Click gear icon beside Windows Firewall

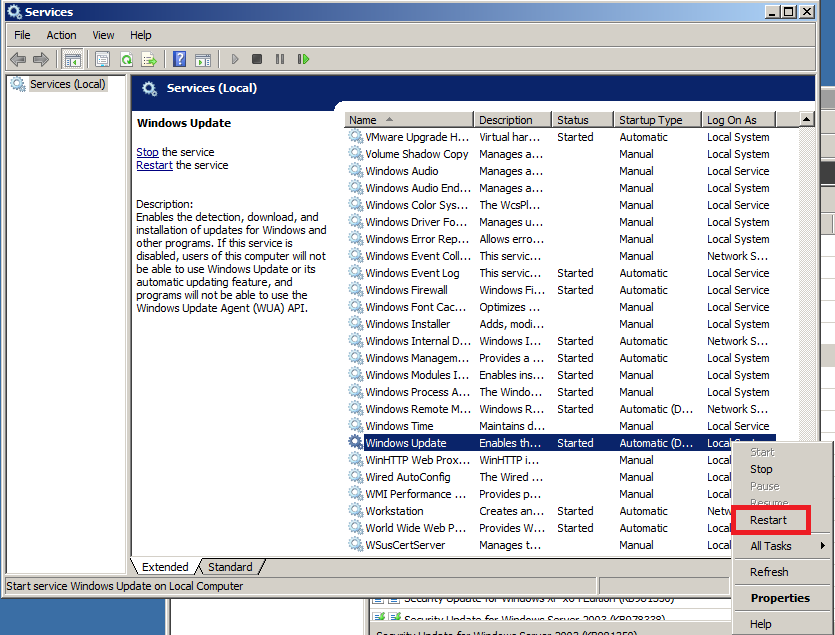pos(355,289)
